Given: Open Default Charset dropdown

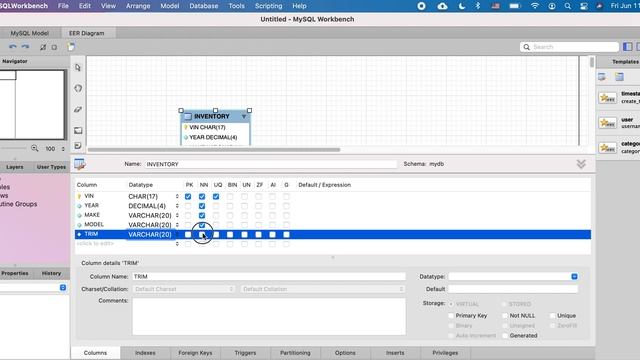Looking at the screenshot, I should point(184,289).
